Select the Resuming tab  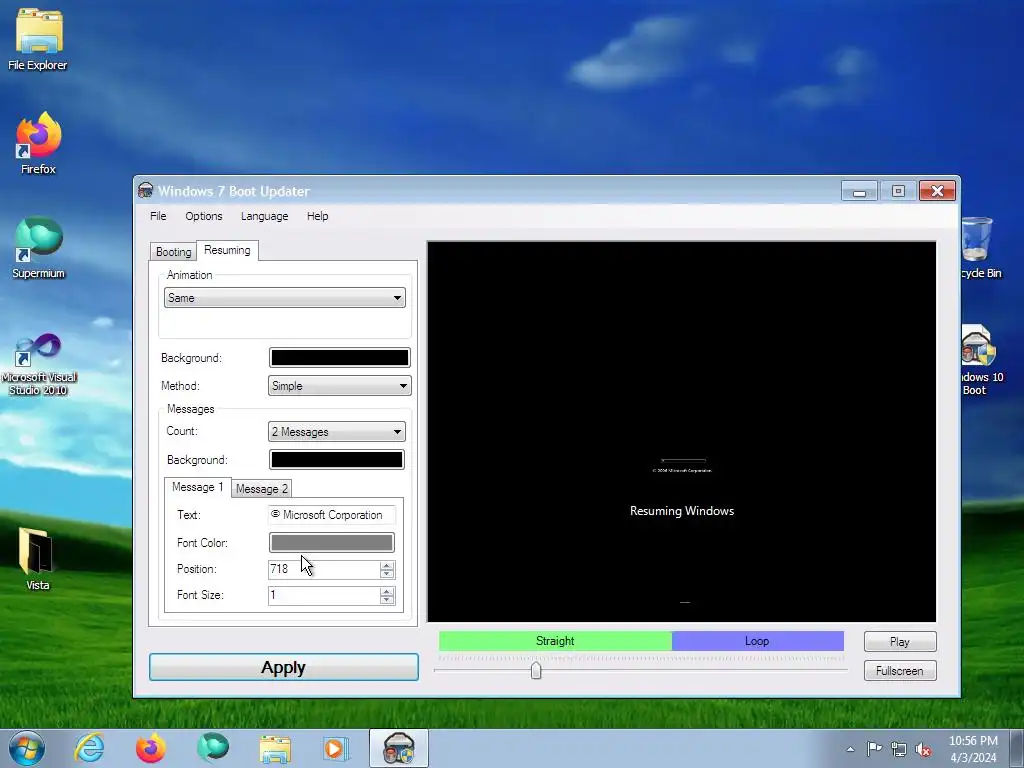coord(227,250)
